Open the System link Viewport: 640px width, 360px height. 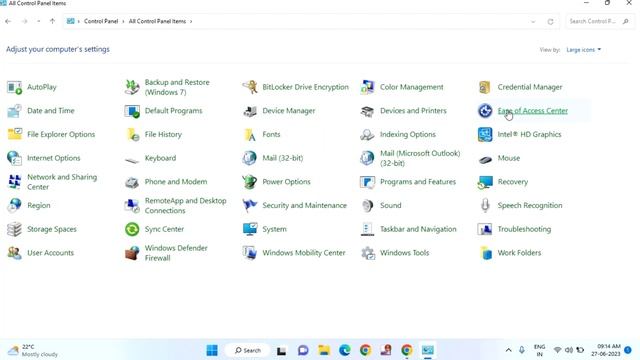point(274,229)
